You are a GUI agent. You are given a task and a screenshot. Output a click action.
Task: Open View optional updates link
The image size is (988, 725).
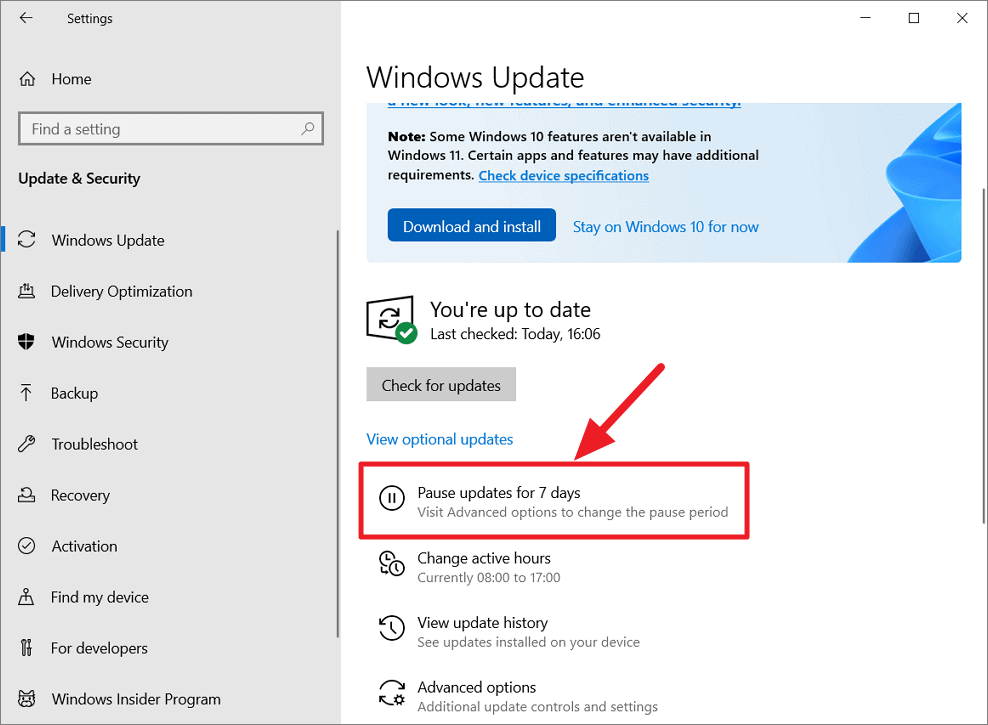(x=440, y=439)
